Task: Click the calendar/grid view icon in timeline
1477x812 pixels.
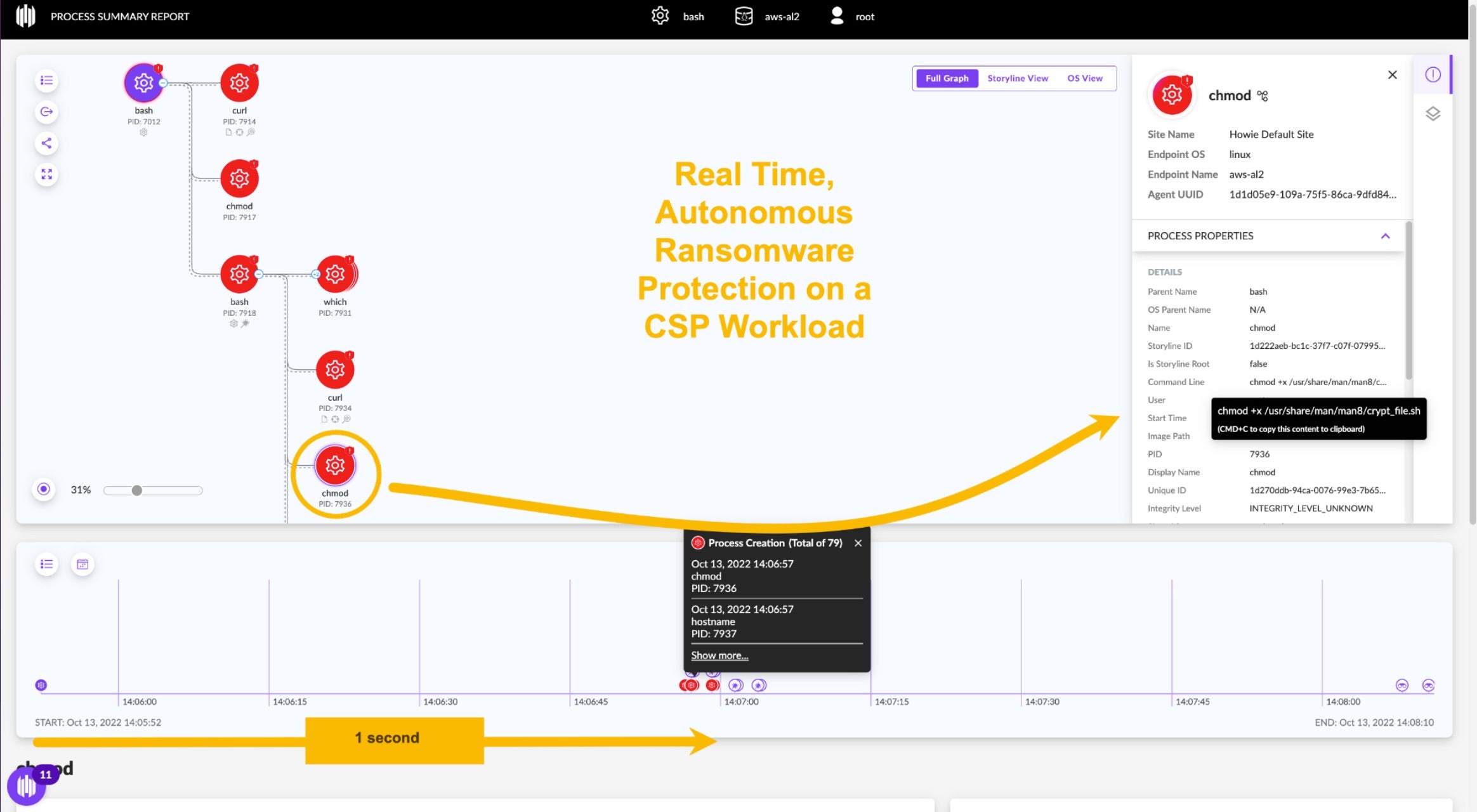Action: pyautogui.click(x=83, y=564)
